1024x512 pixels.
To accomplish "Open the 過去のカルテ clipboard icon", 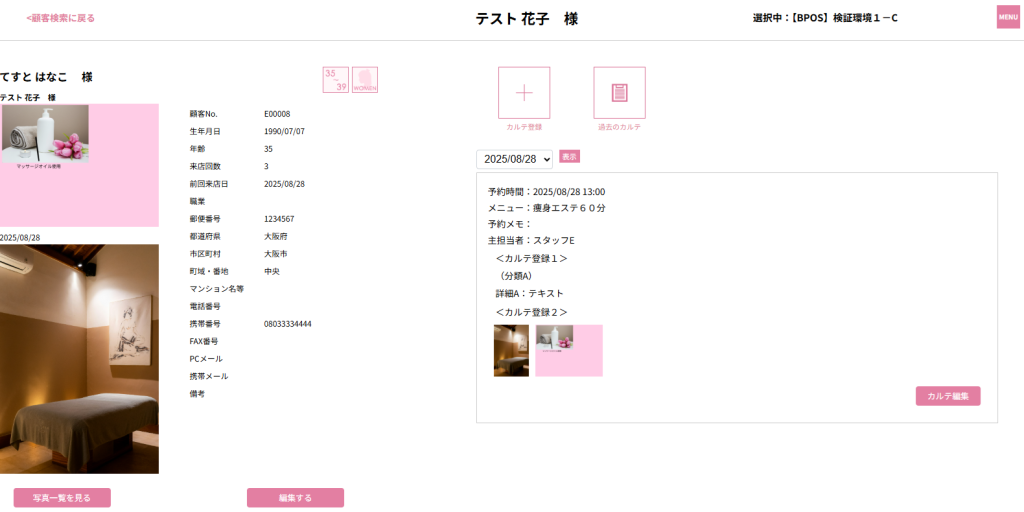I will coord(619,93).
